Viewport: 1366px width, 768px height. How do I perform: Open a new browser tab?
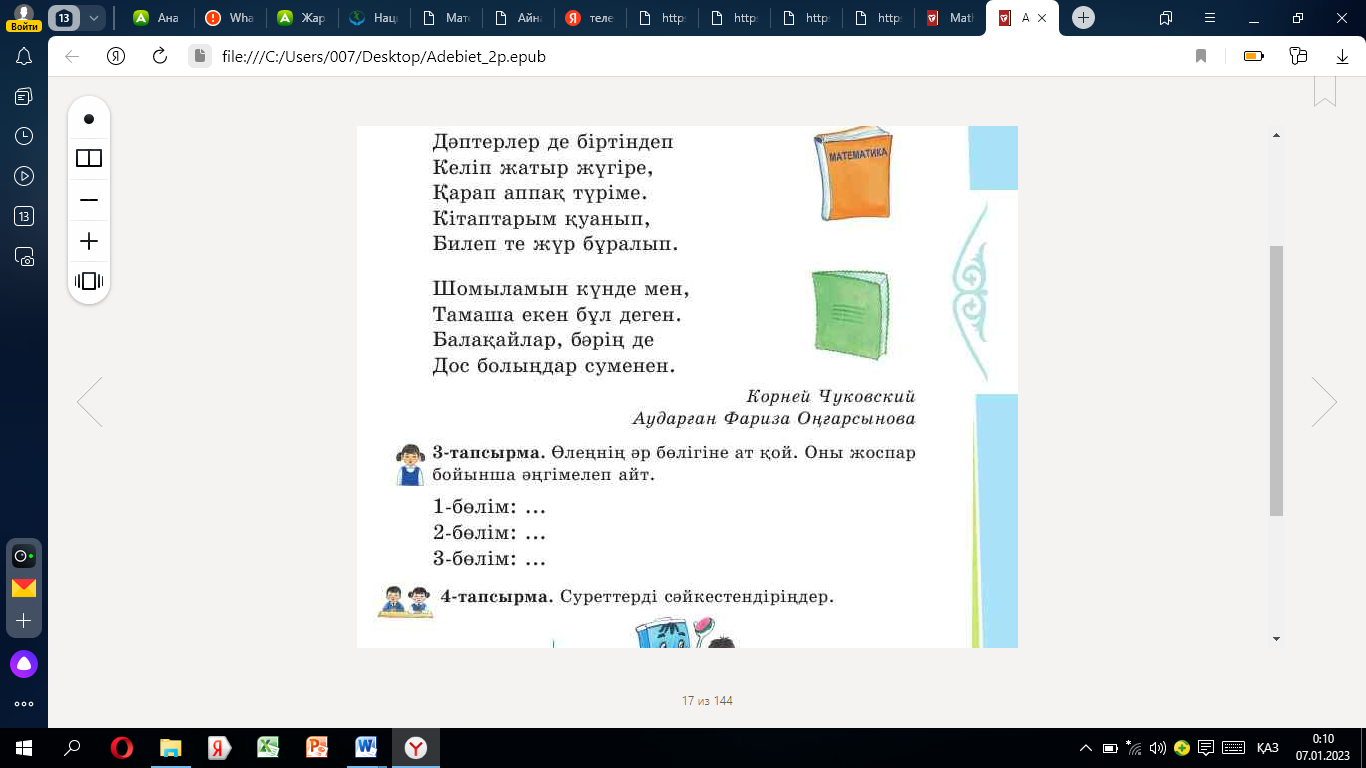click(x=1083, y=18)
